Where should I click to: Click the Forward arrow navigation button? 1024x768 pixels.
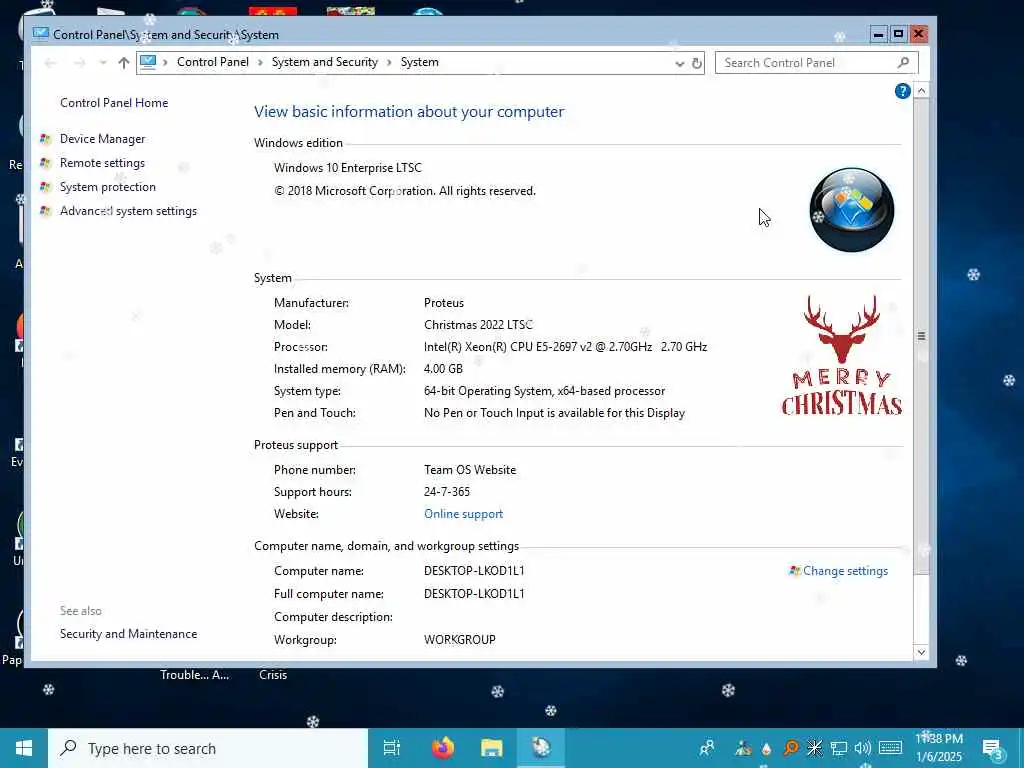[80, 63]
